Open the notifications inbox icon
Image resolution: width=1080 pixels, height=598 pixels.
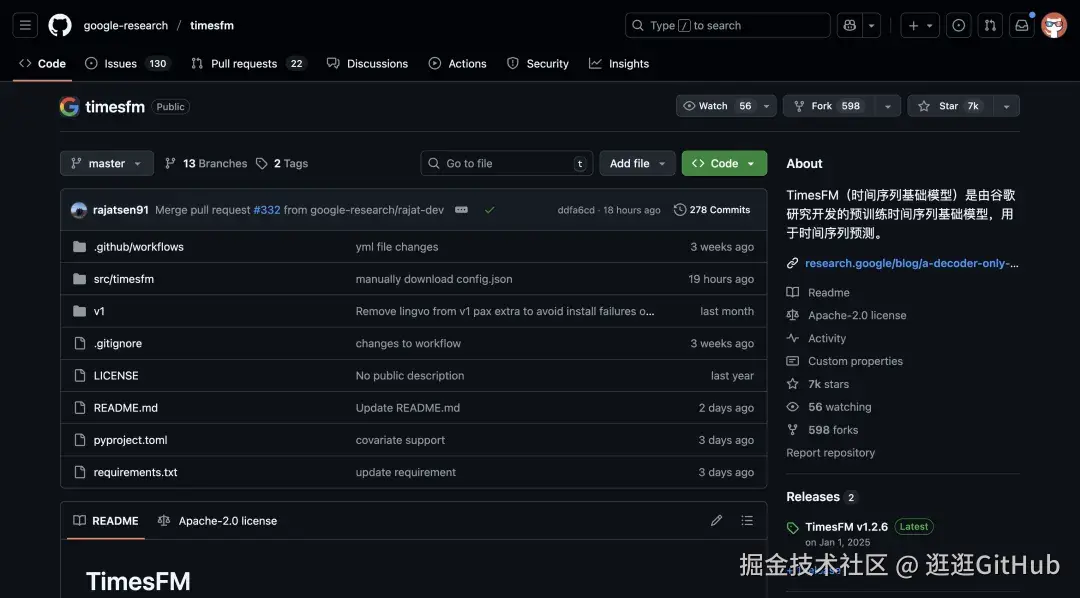pyautogui.click(x=1021, y=25)
